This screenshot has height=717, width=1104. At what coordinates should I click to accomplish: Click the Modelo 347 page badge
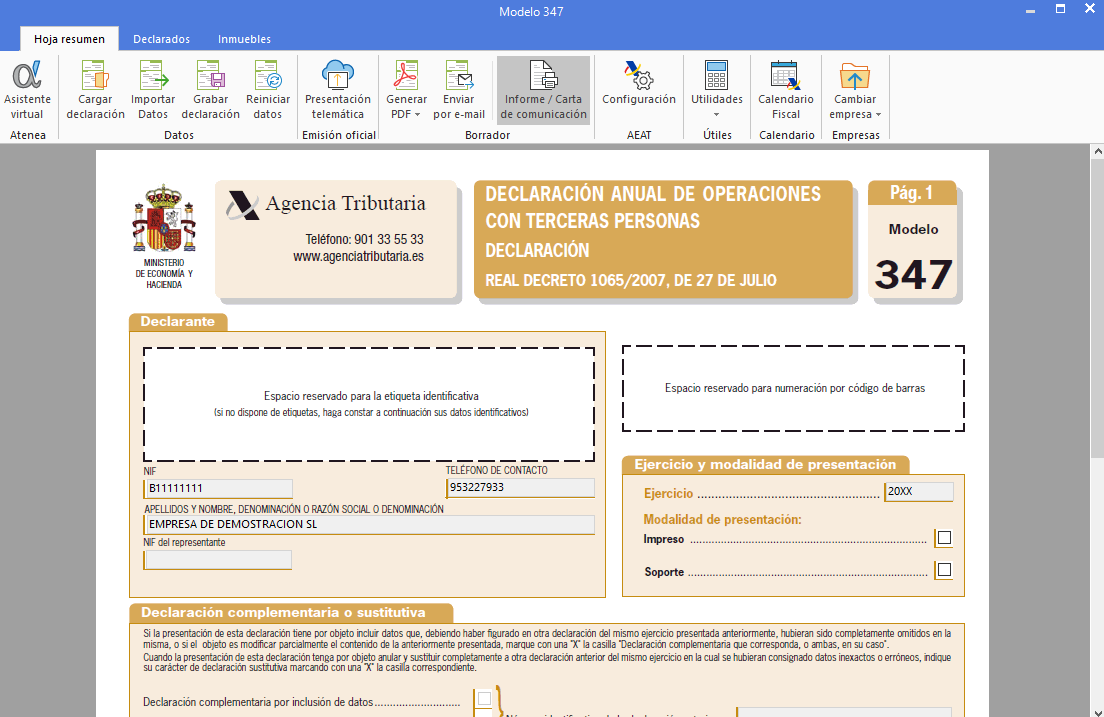point(913,241)
